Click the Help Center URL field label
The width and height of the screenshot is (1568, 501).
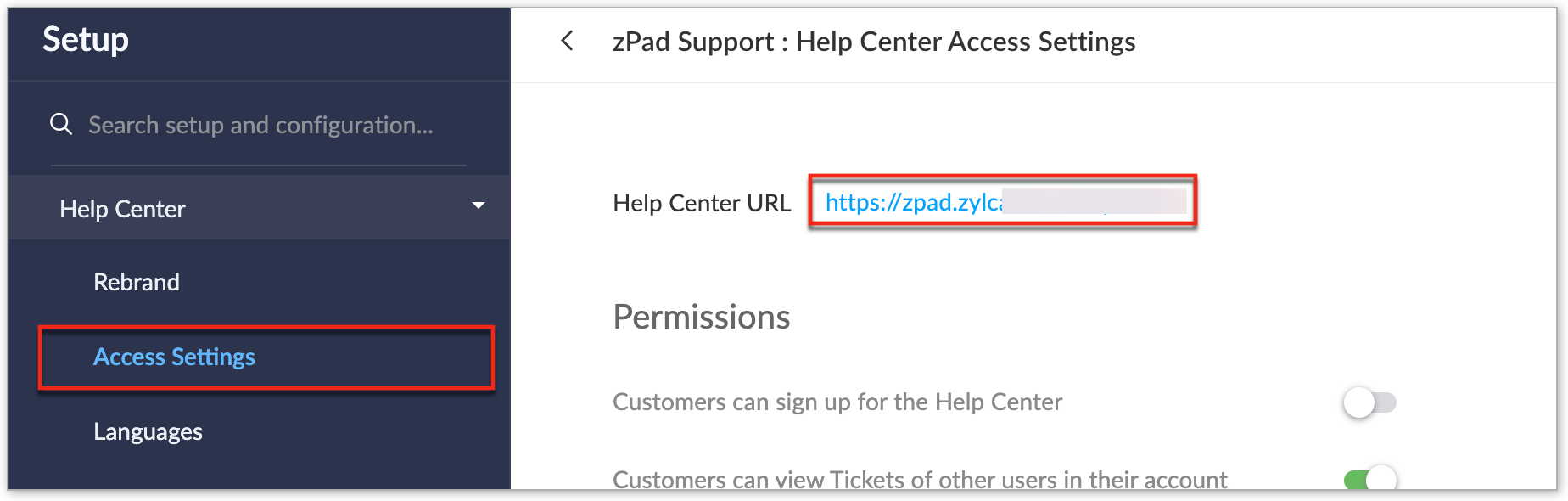pyautogui.click(x=701, y=203)
